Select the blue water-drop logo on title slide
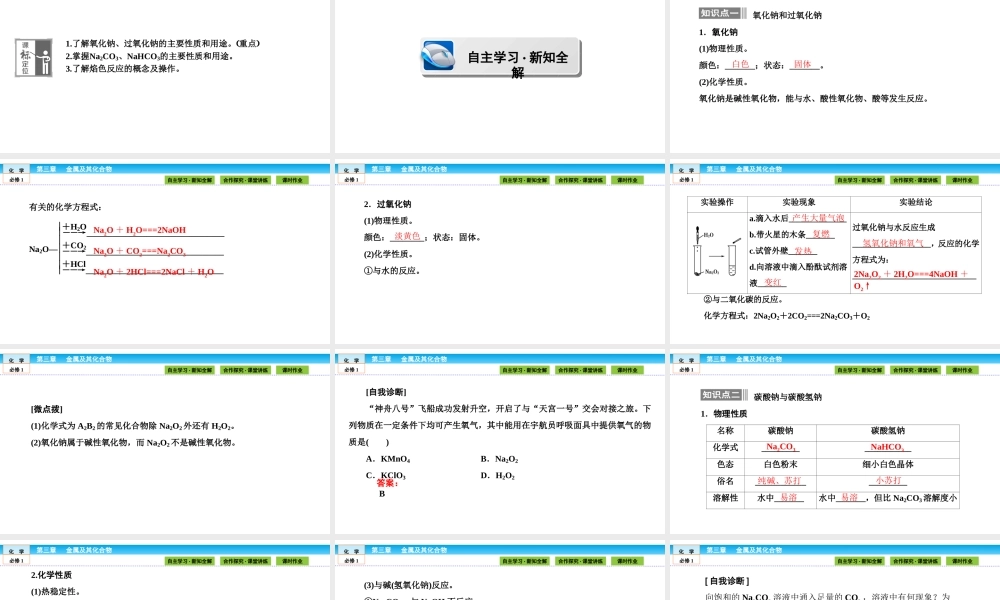Image resolution: width=1000 pixels, height=600 pixels. tap(438, 57)
